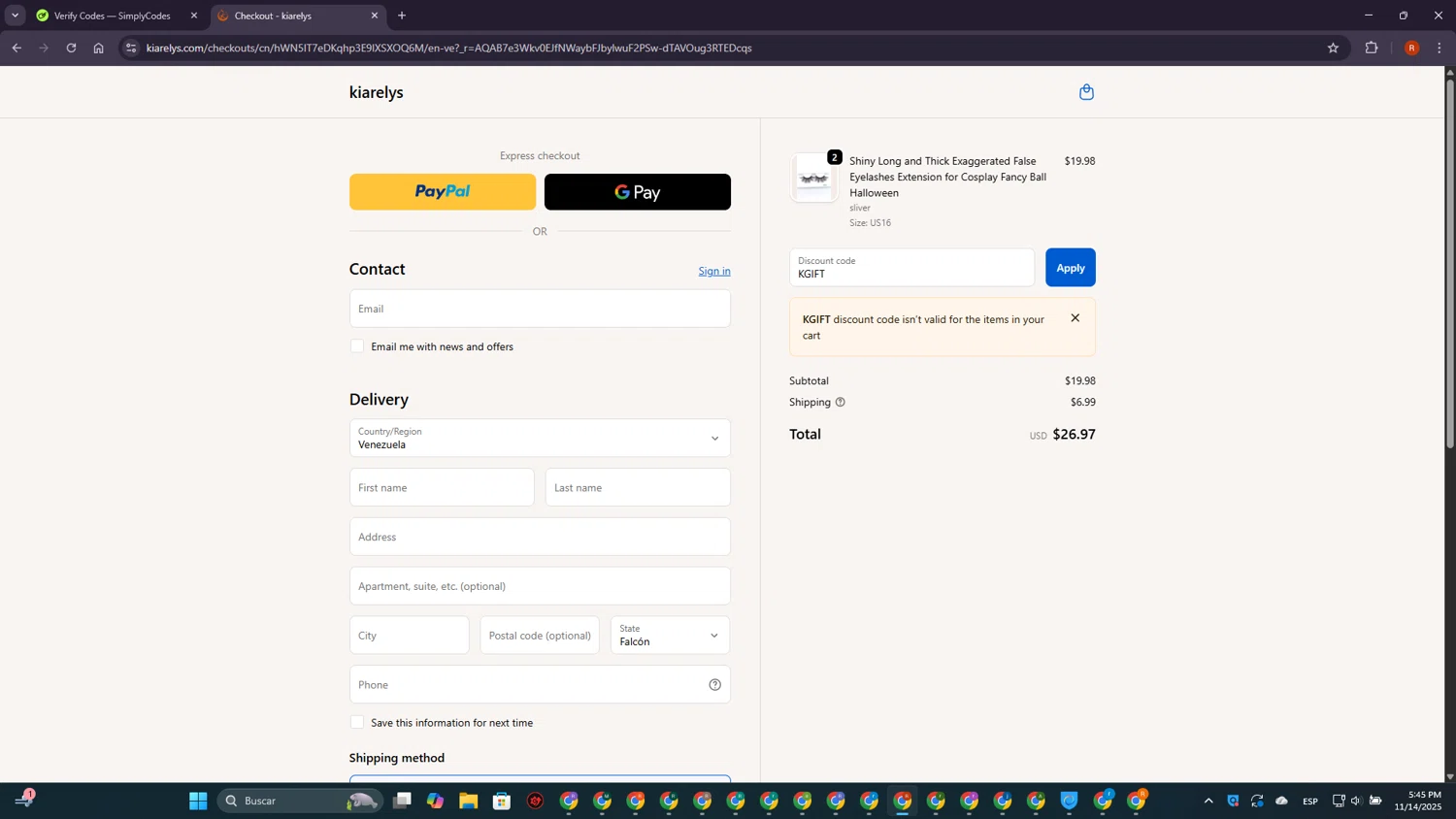The image size is (1456, 819).
Task: Click the browser address bar URL
Action: (x=448, y=48)
